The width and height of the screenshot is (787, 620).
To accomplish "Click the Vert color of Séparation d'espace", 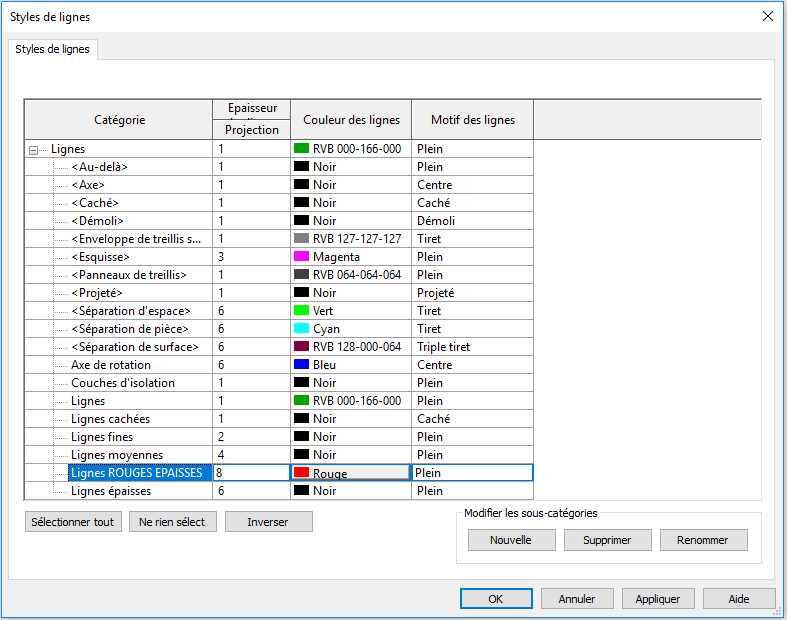I will pyautogui.click(x=350, y=311).
